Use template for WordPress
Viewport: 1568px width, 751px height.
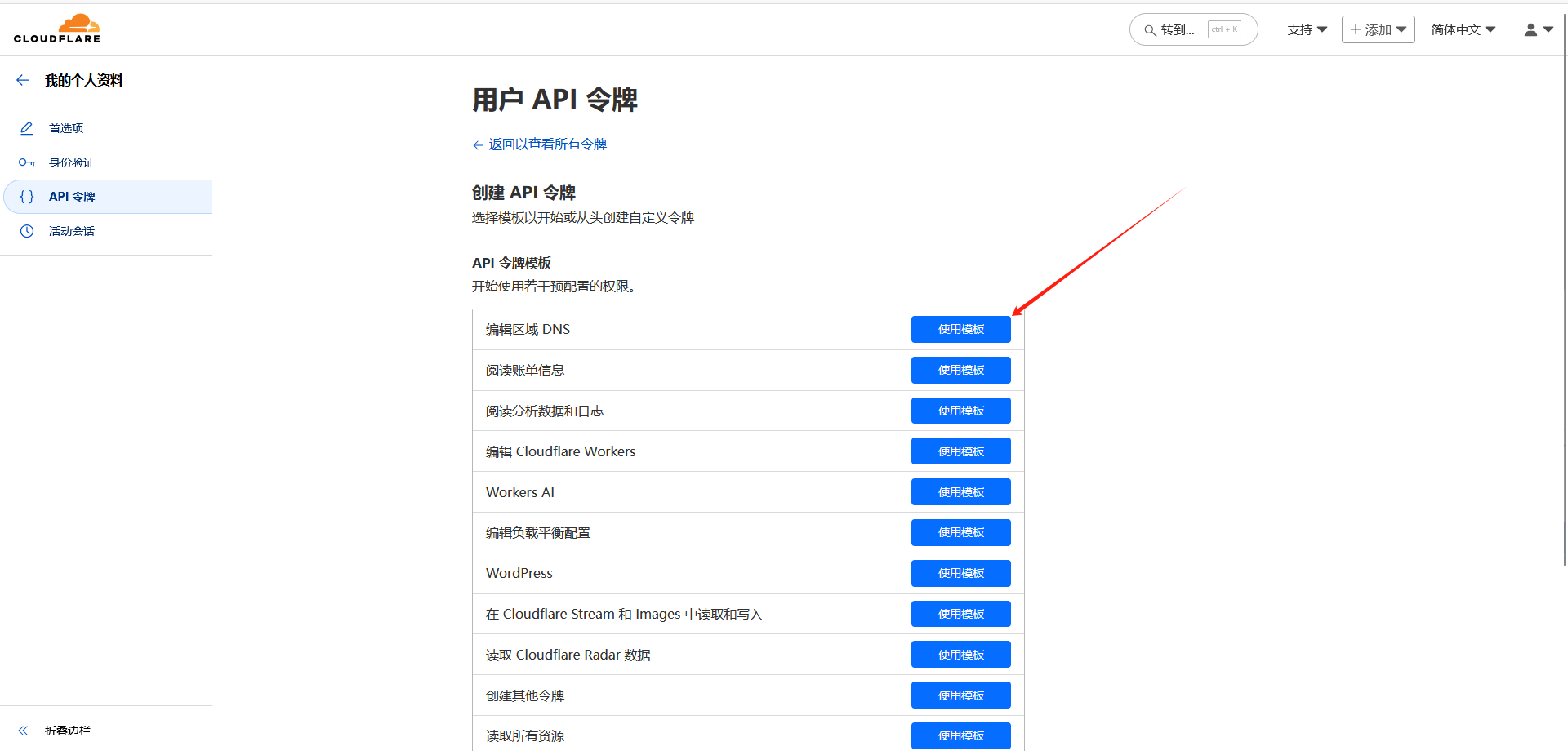pyautogui.click(x=960, y=573)
